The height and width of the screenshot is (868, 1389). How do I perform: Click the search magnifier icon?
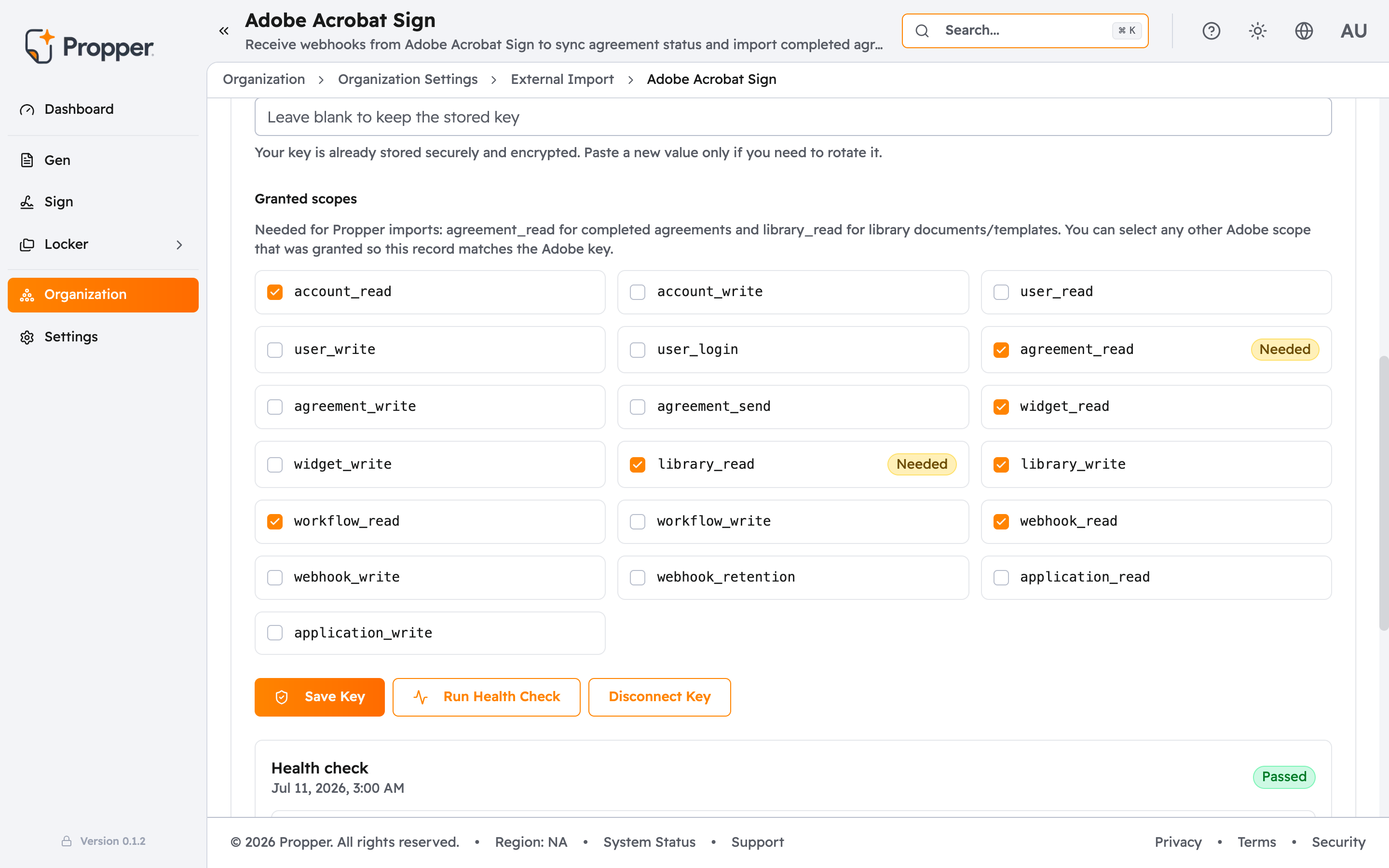click(922, 31)
